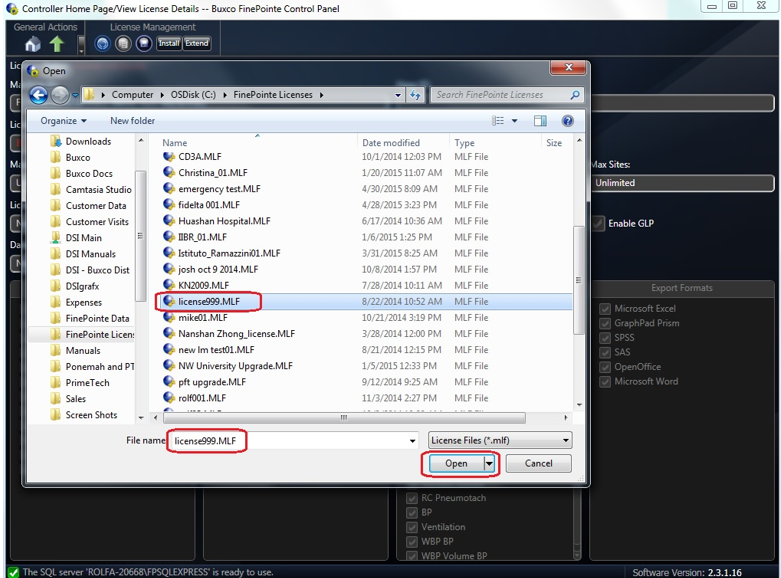Select IIBR_01.MLF file
The width and height of the screenshot is (781, 578).
click(202, 237)
